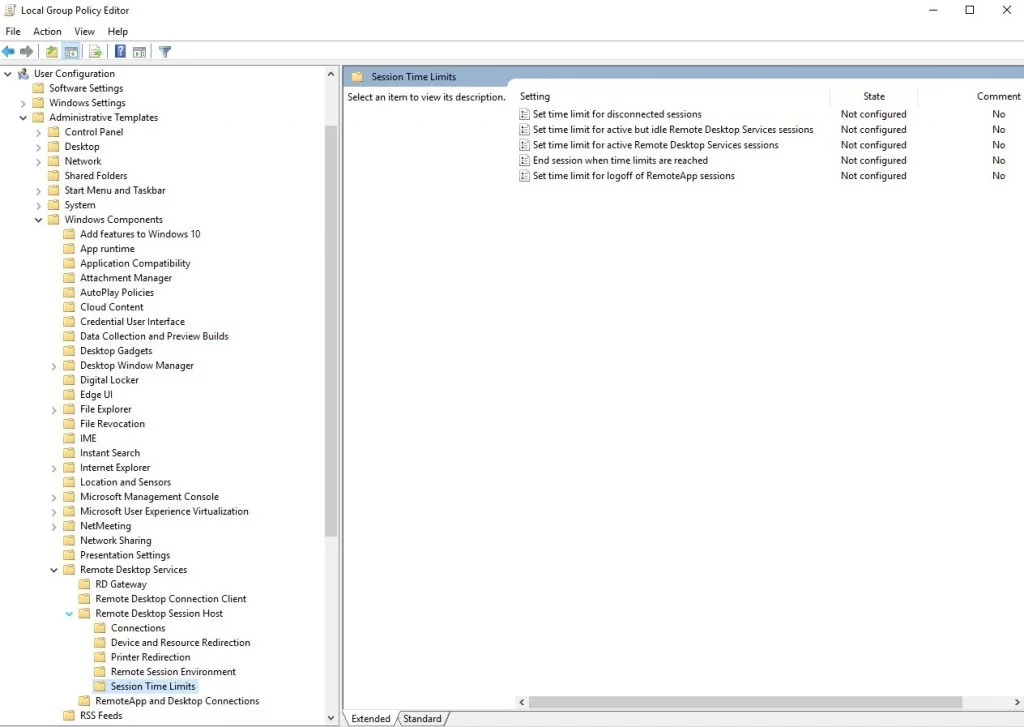Click tree pane scroll down arrow
The height and width of the screenshot is (727, 1024).
(x=331, y=717)
